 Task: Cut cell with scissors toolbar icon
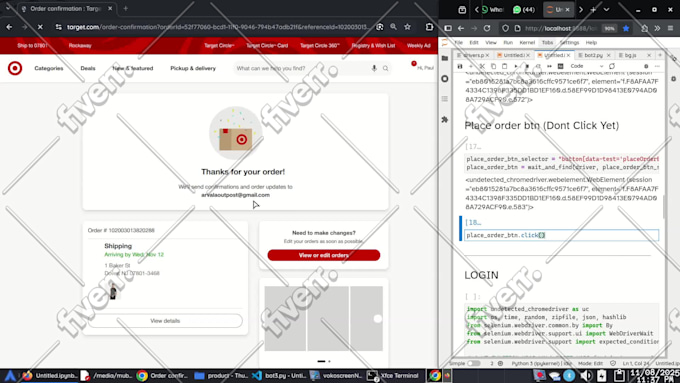point(482,66)
